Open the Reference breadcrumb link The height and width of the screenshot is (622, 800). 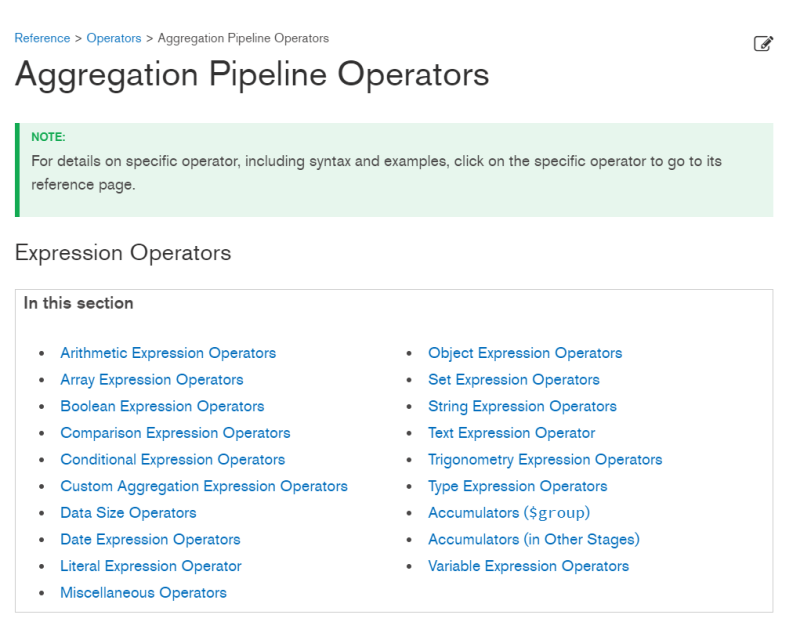(x=41, y=38)
